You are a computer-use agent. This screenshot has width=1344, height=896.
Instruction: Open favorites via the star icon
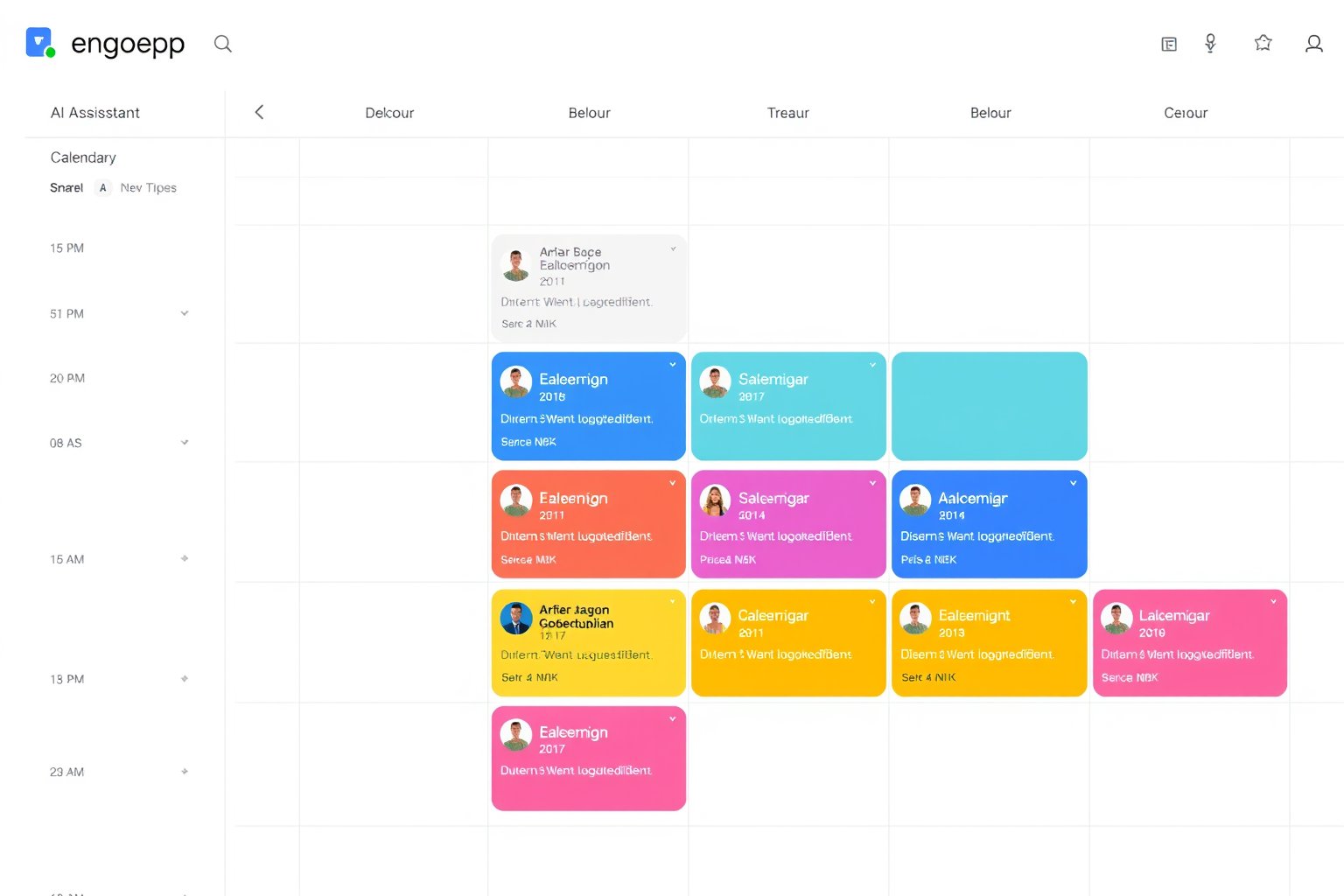tap(1263, 42)
